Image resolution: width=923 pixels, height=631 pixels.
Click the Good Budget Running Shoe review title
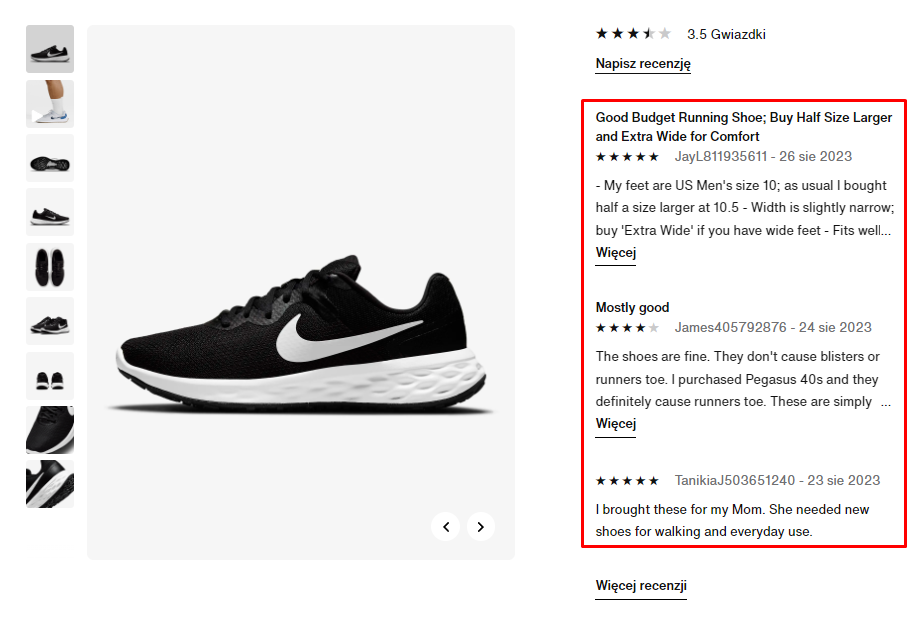click(x=743, y=127)
